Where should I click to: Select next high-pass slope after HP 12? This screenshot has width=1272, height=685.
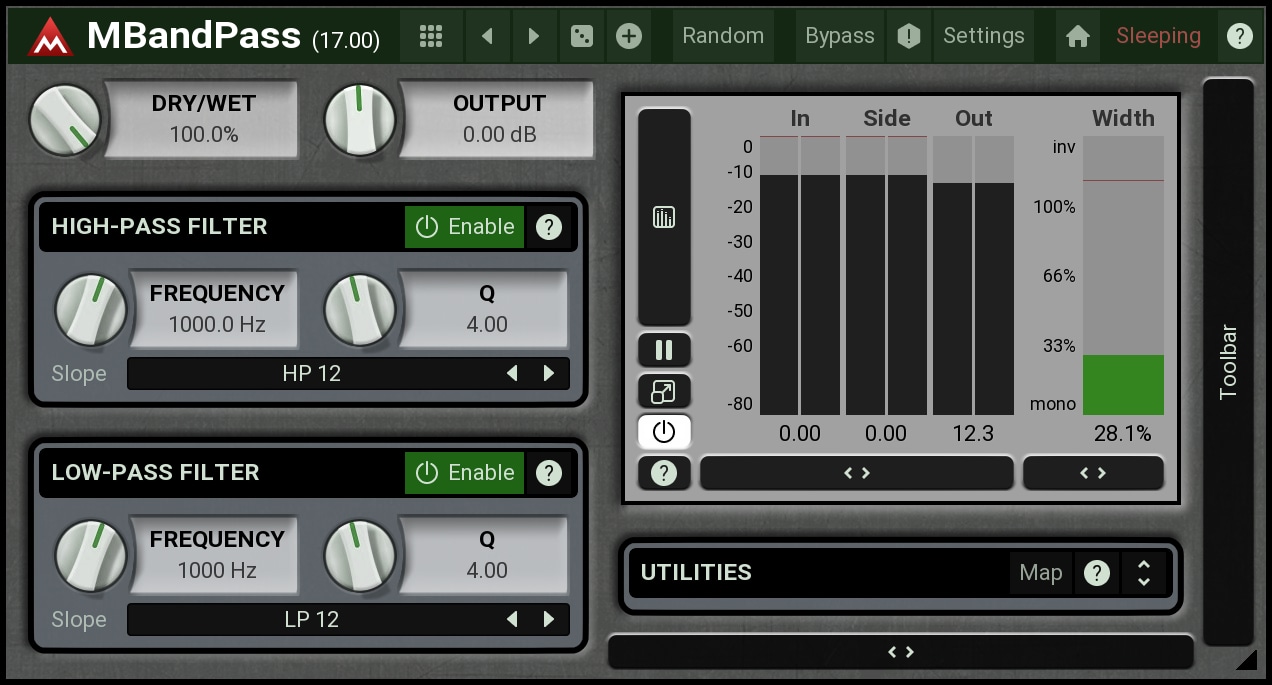(549, 374)
